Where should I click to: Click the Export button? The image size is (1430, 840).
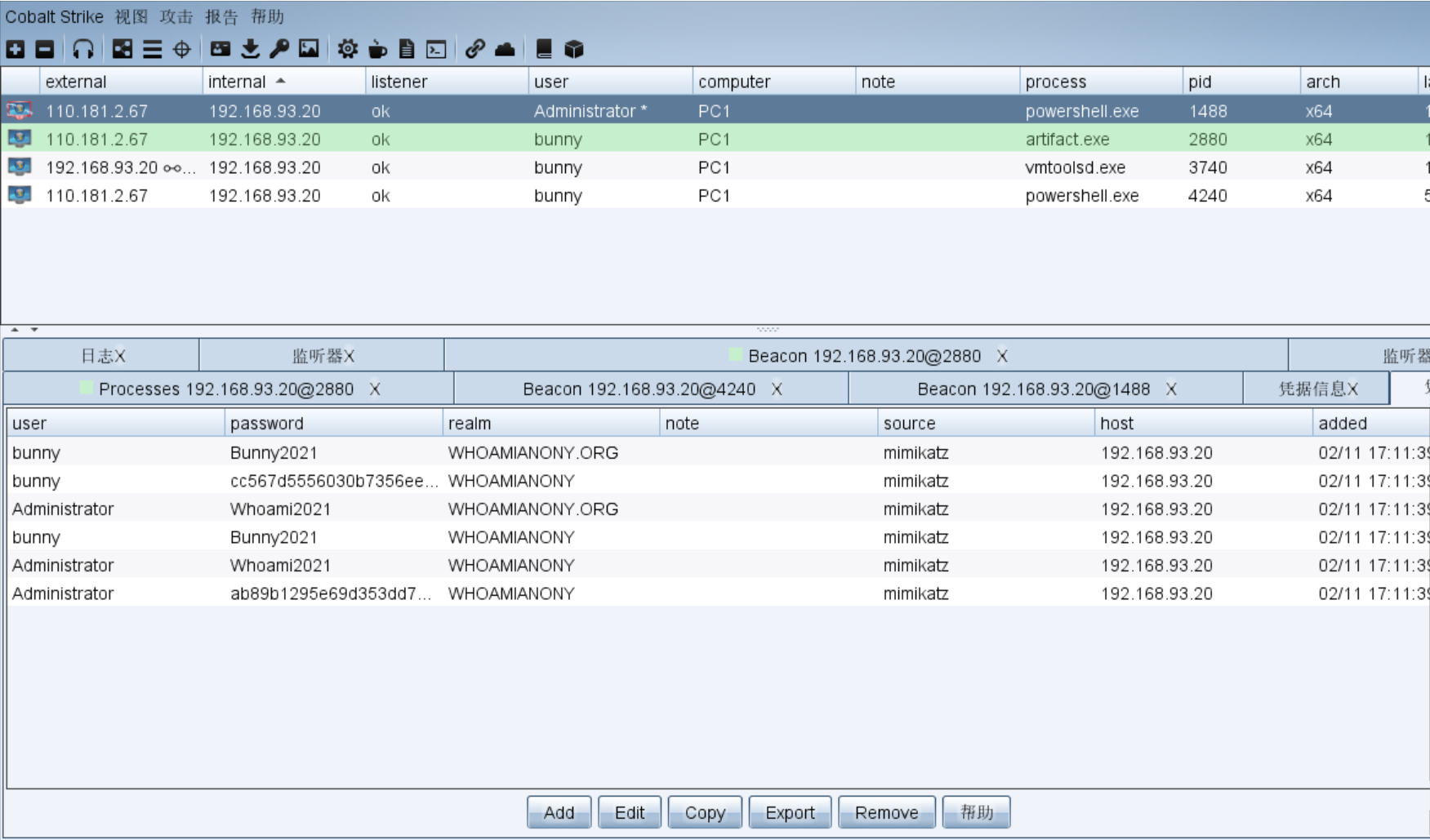tap(790, 812)
